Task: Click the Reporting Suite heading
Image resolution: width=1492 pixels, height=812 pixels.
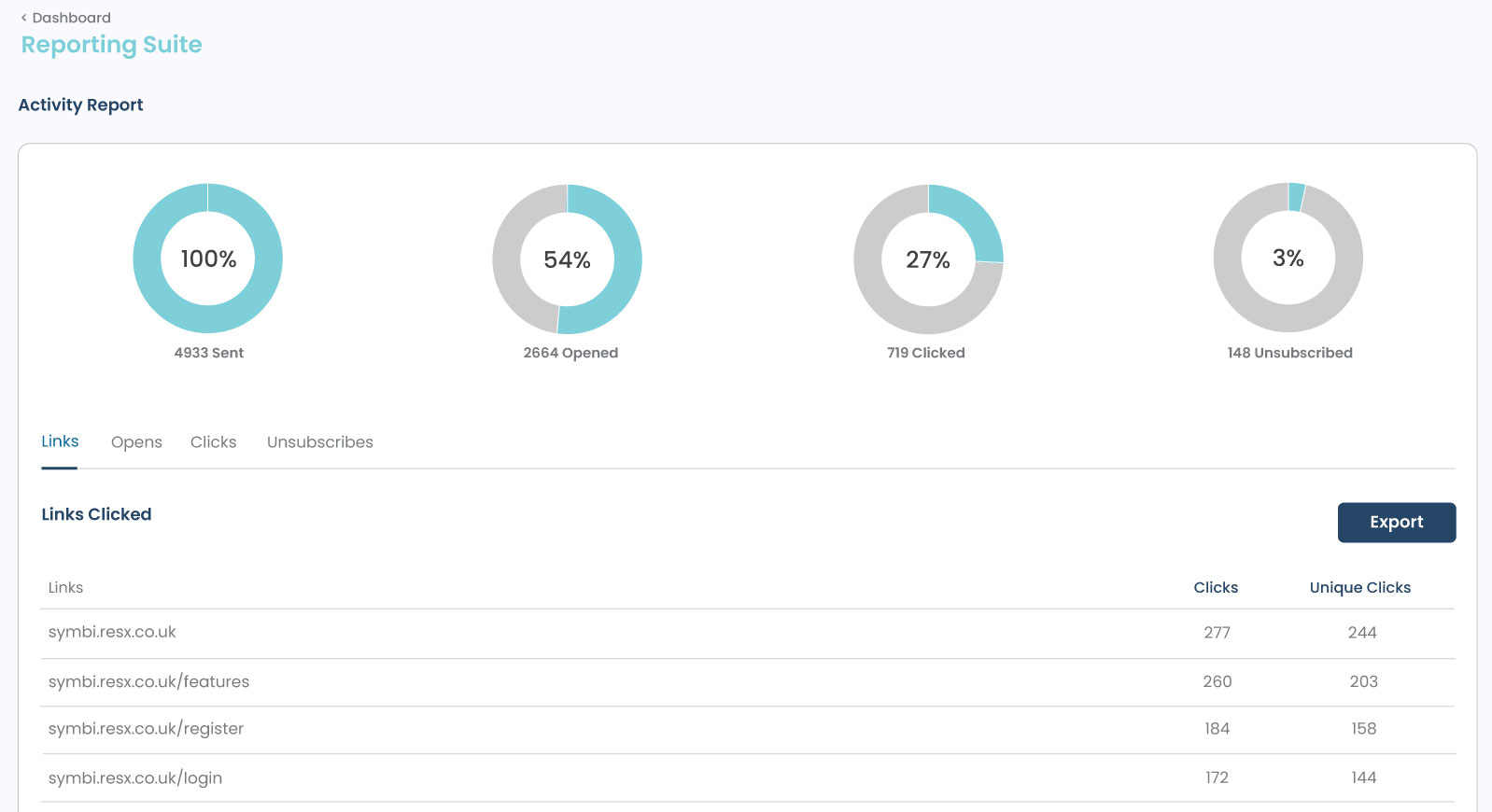Action: coord(111,45)
